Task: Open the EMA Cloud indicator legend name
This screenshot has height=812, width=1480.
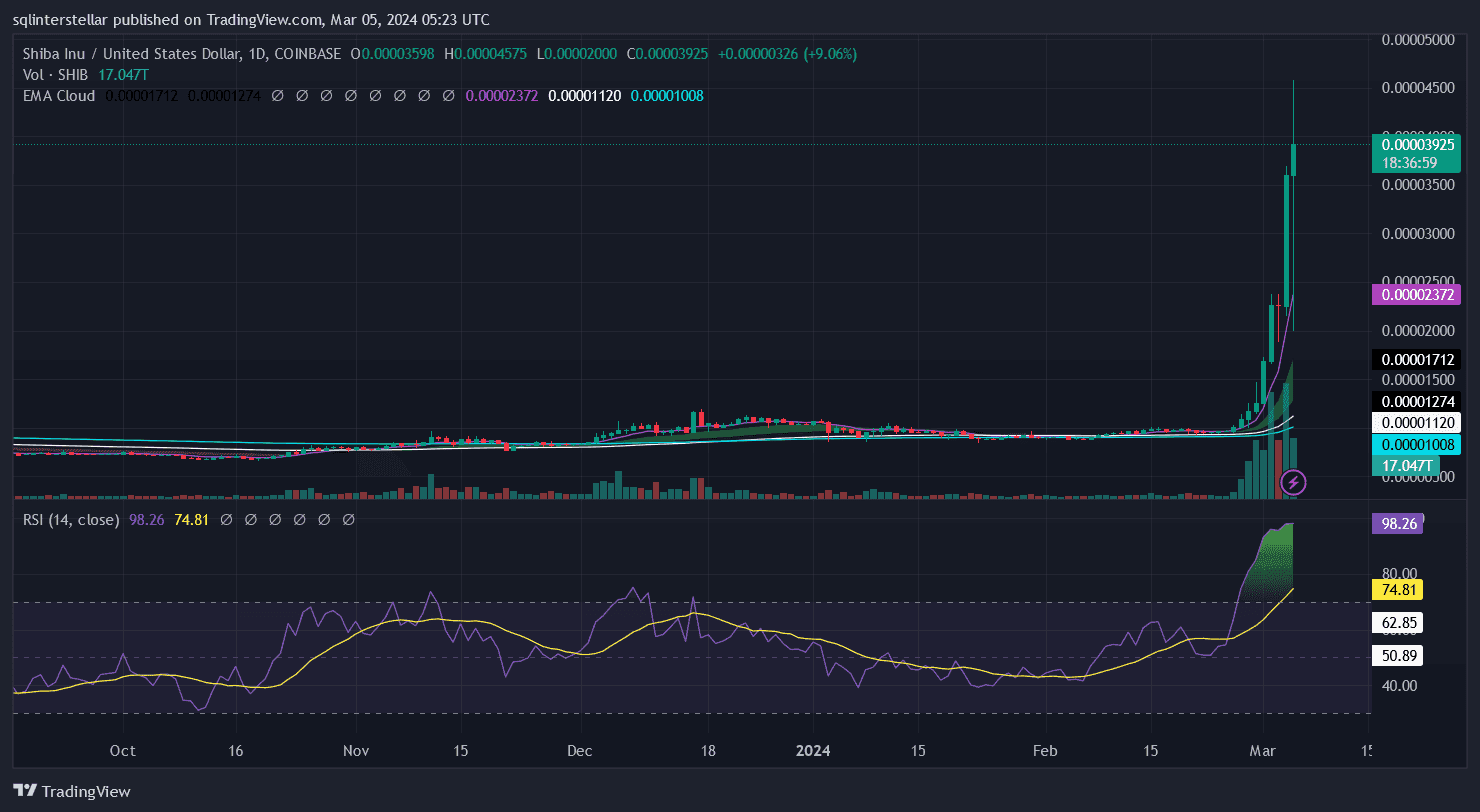Action: (59, 96)
